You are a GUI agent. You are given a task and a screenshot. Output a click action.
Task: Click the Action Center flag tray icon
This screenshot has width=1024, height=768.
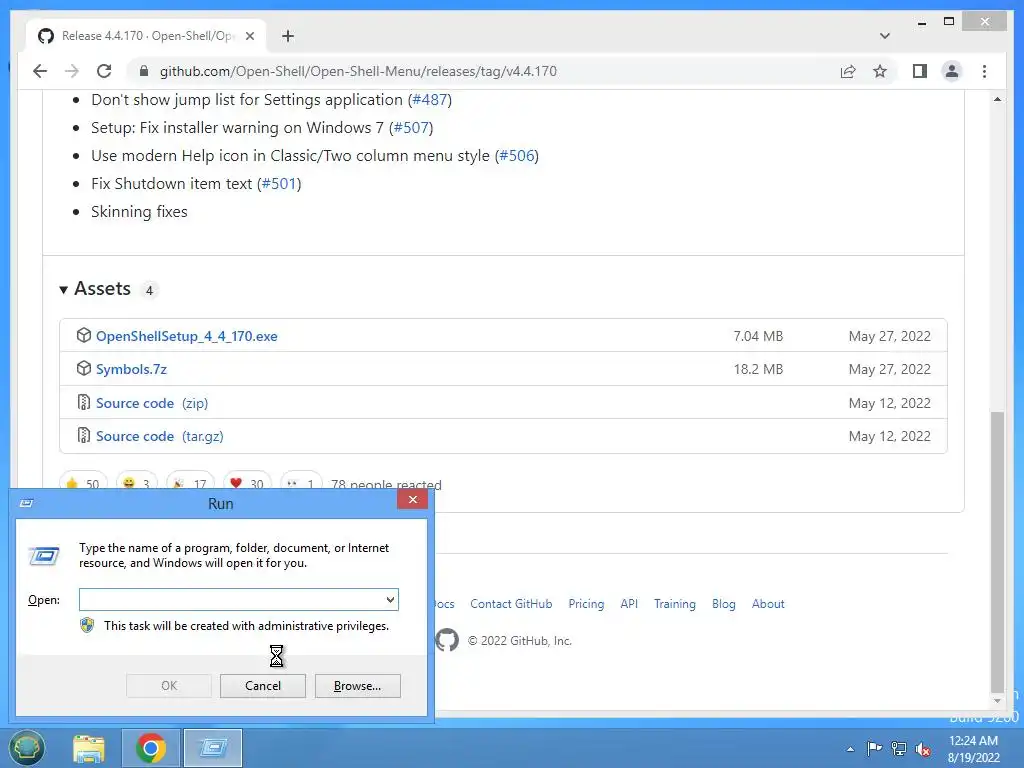(x=874, y=748)
